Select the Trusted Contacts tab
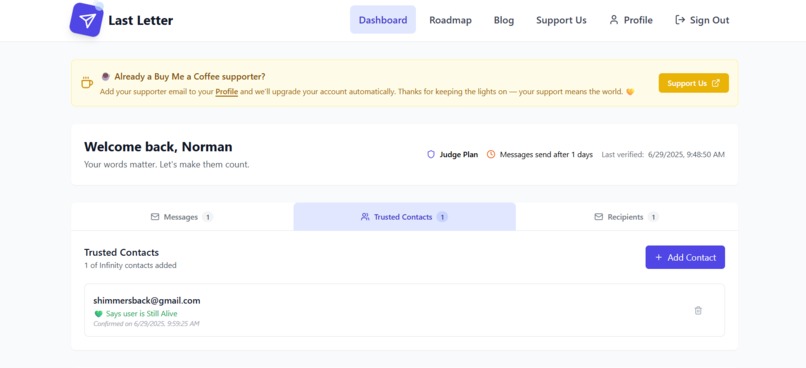Image resolution: width=806 pixels, height=368 pixels. tap(405, 217)
